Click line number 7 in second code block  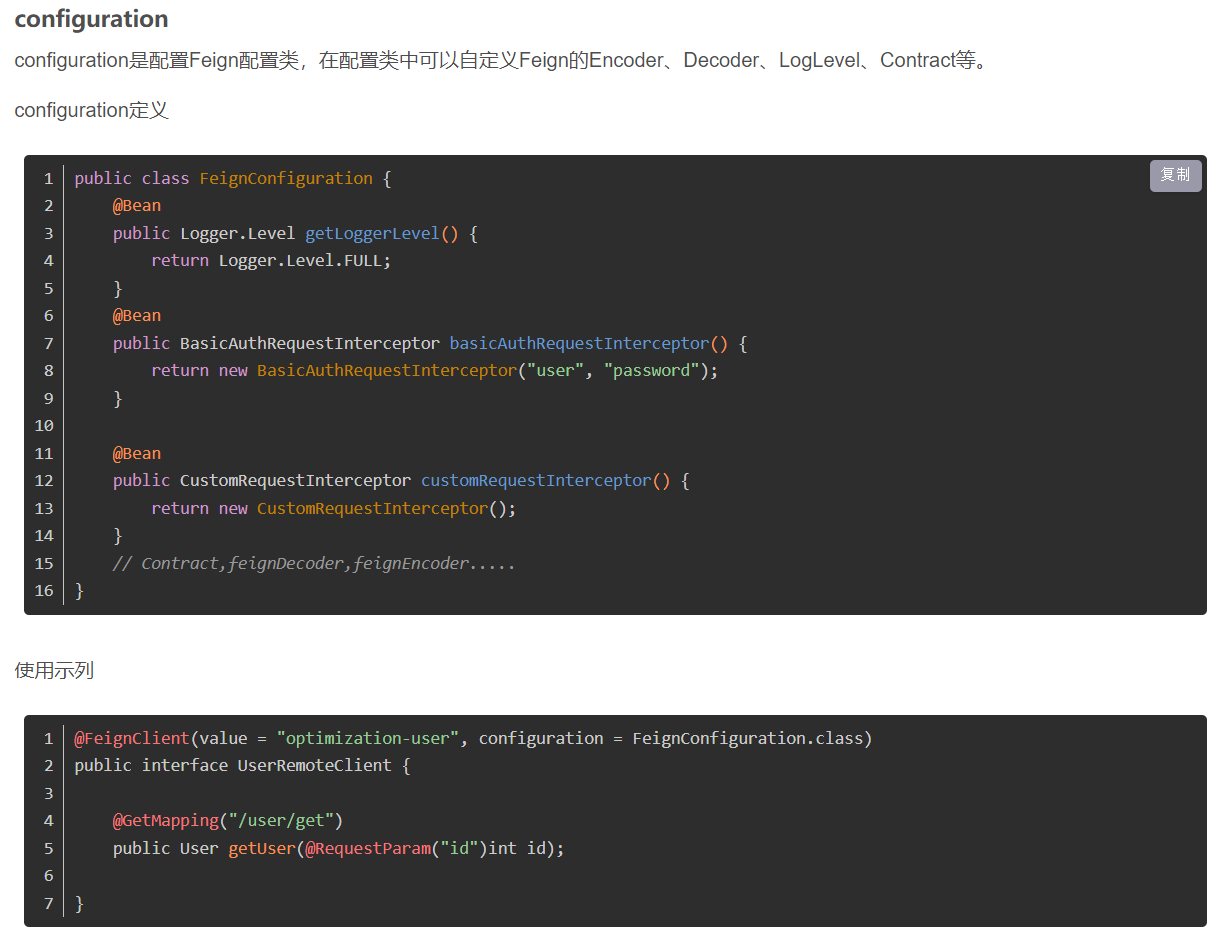click(48, 903)
